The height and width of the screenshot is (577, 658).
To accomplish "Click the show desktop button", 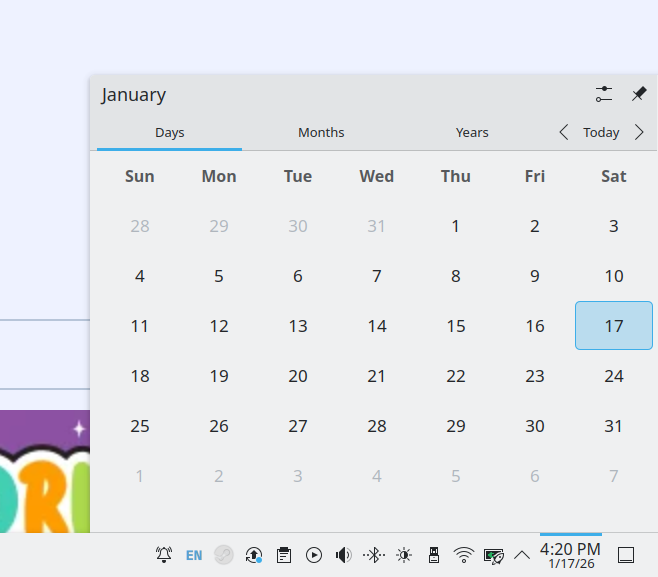I will (x=626, y=555).
